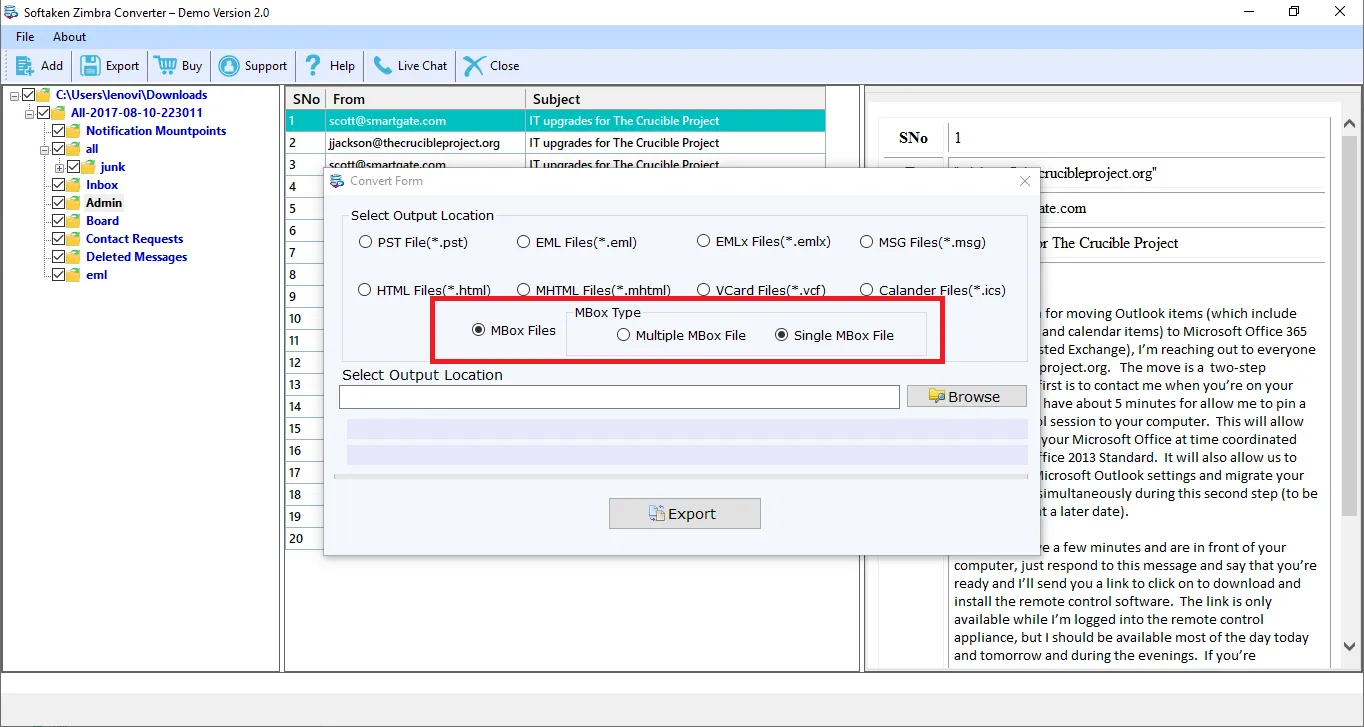Select first email from scott@smartgate.com
Screen dimensions: 1364x727
[x=555, y=121]
